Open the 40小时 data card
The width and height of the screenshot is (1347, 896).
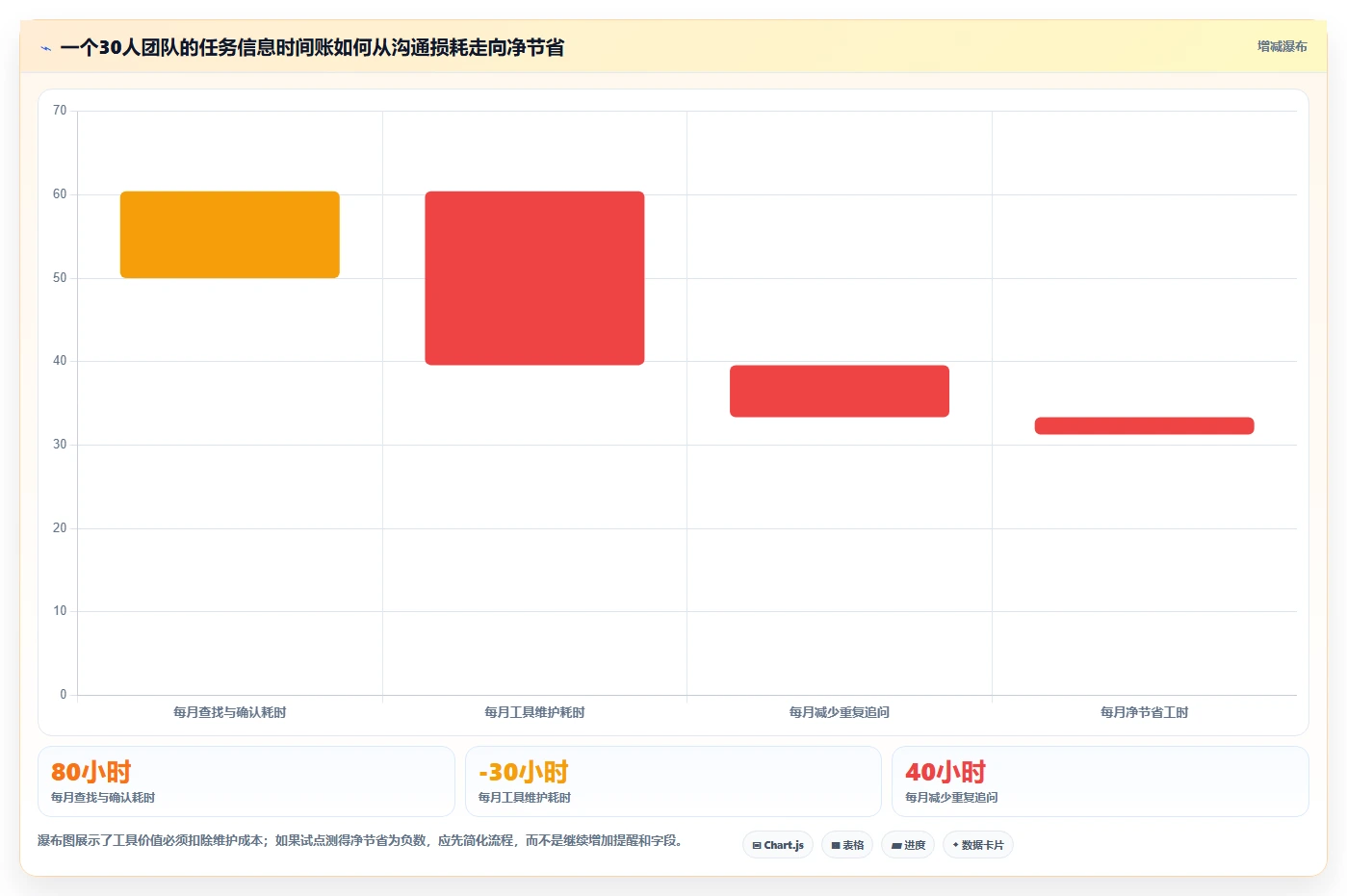point(1101,781)
